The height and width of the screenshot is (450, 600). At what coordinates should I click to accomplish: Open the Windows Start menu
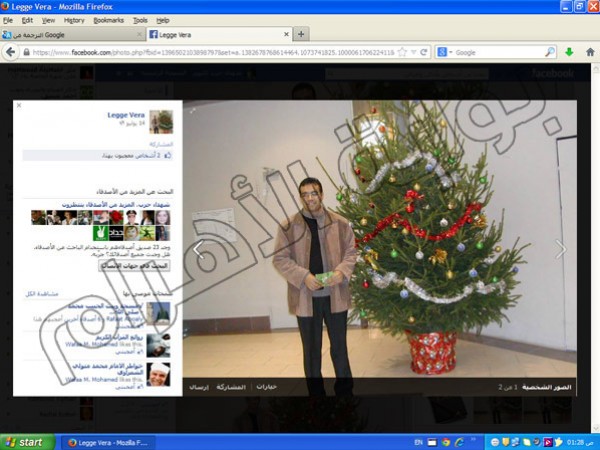(x=24, y=441)
